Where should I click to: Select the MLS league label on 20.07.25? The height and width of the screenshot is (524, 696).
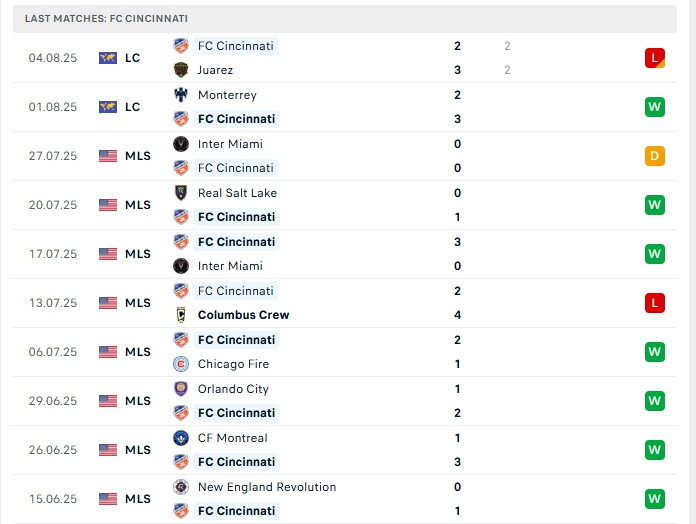[x=138, y=205]
